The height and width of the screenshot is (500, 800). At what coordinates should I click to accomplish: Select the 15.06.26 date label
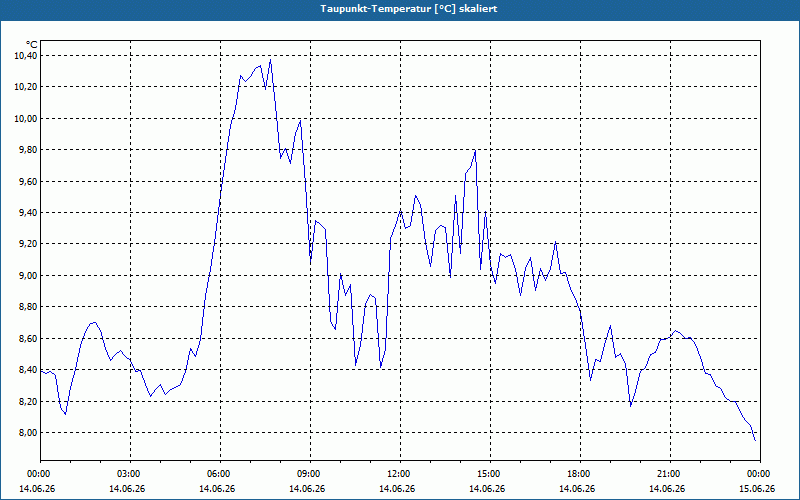coord(757,489)
